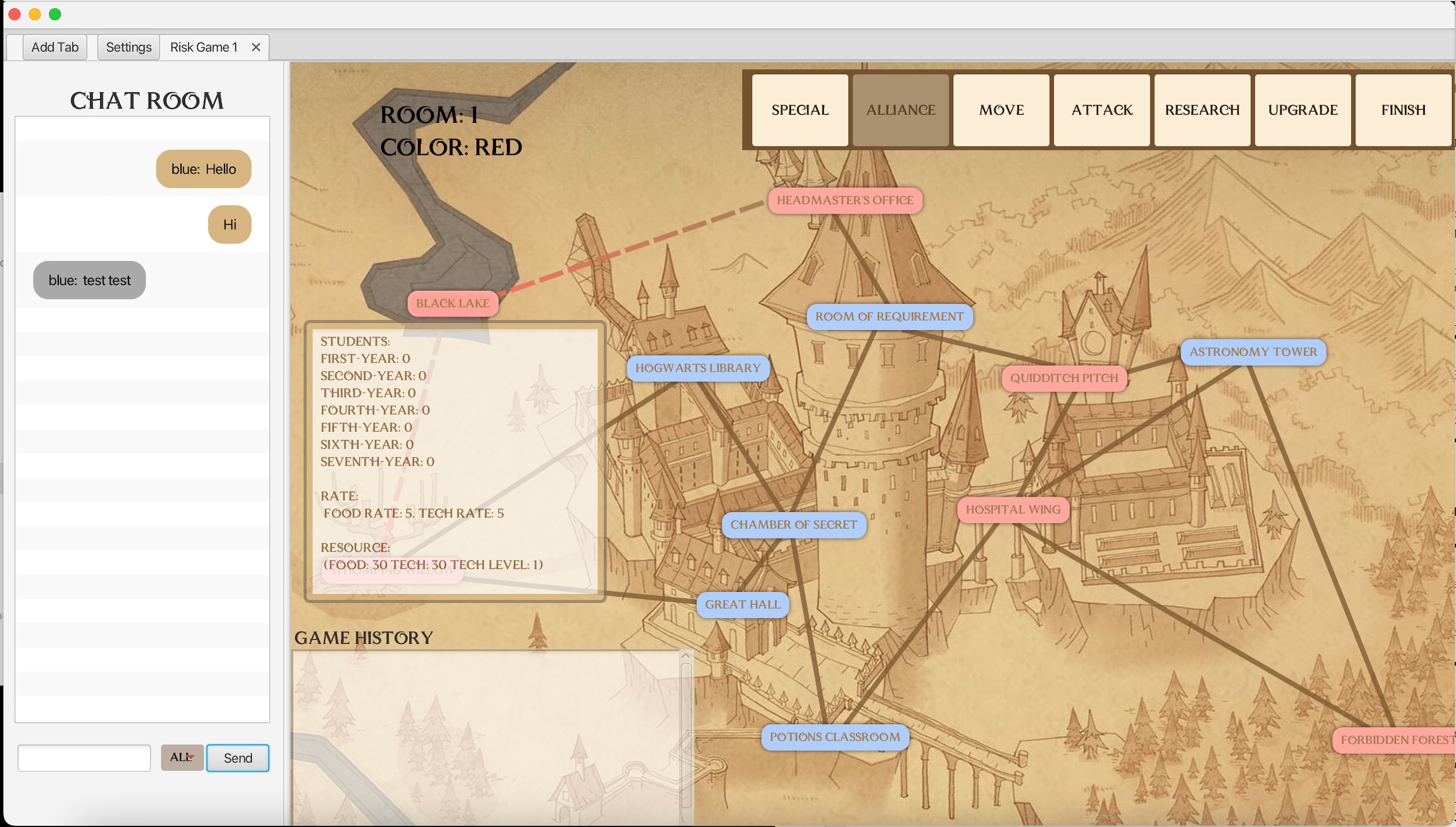The height and width of the screenshot is (827, 1456).
Task: Click the 'blue: Hello' chat bubble
Action: click(203, 169)
